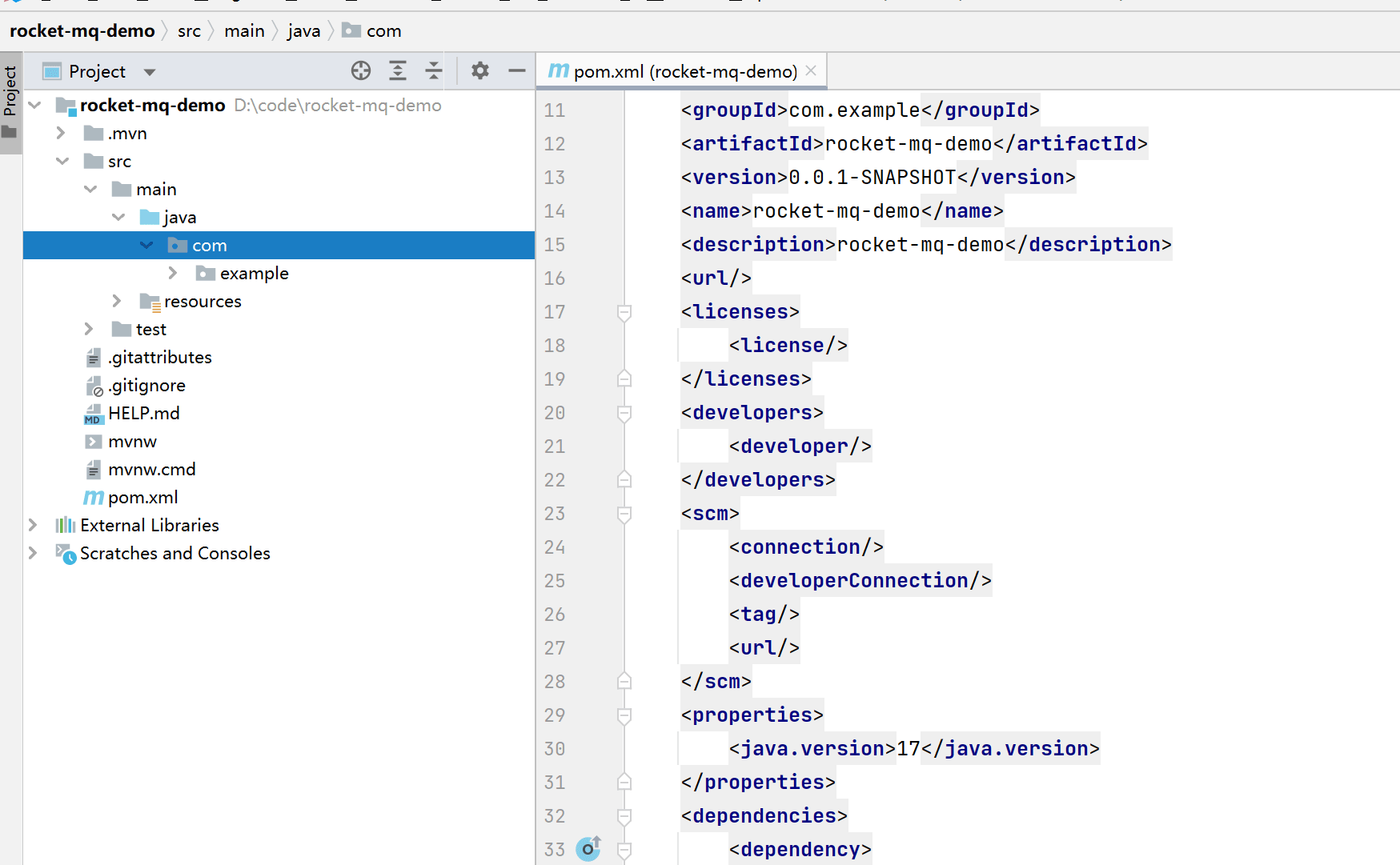Viewport: 1400px width, 865px height.
Task: Collapse the main folder
Action: (90, 189)
